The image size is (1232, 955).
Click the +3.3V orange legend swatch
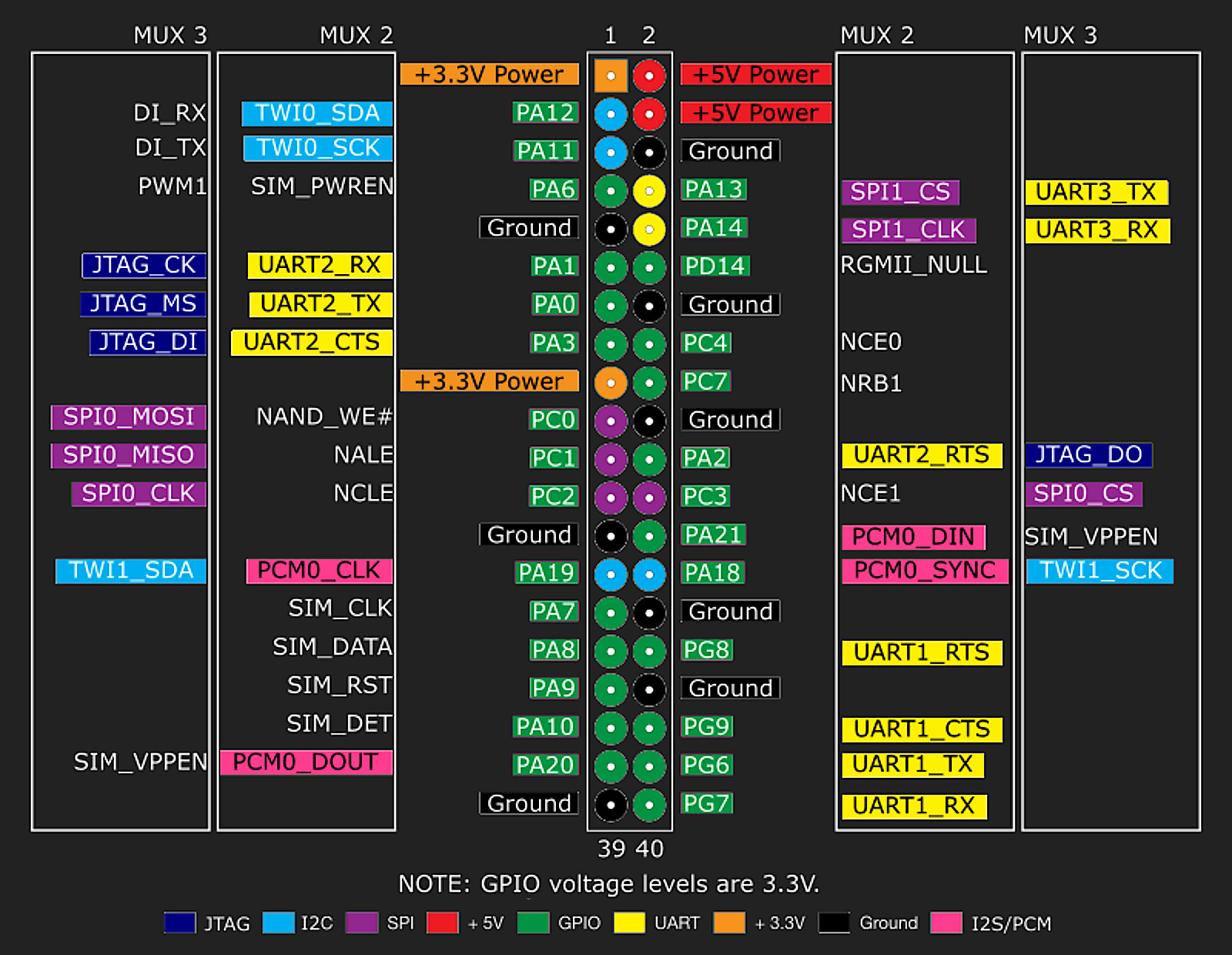(729, 923)
